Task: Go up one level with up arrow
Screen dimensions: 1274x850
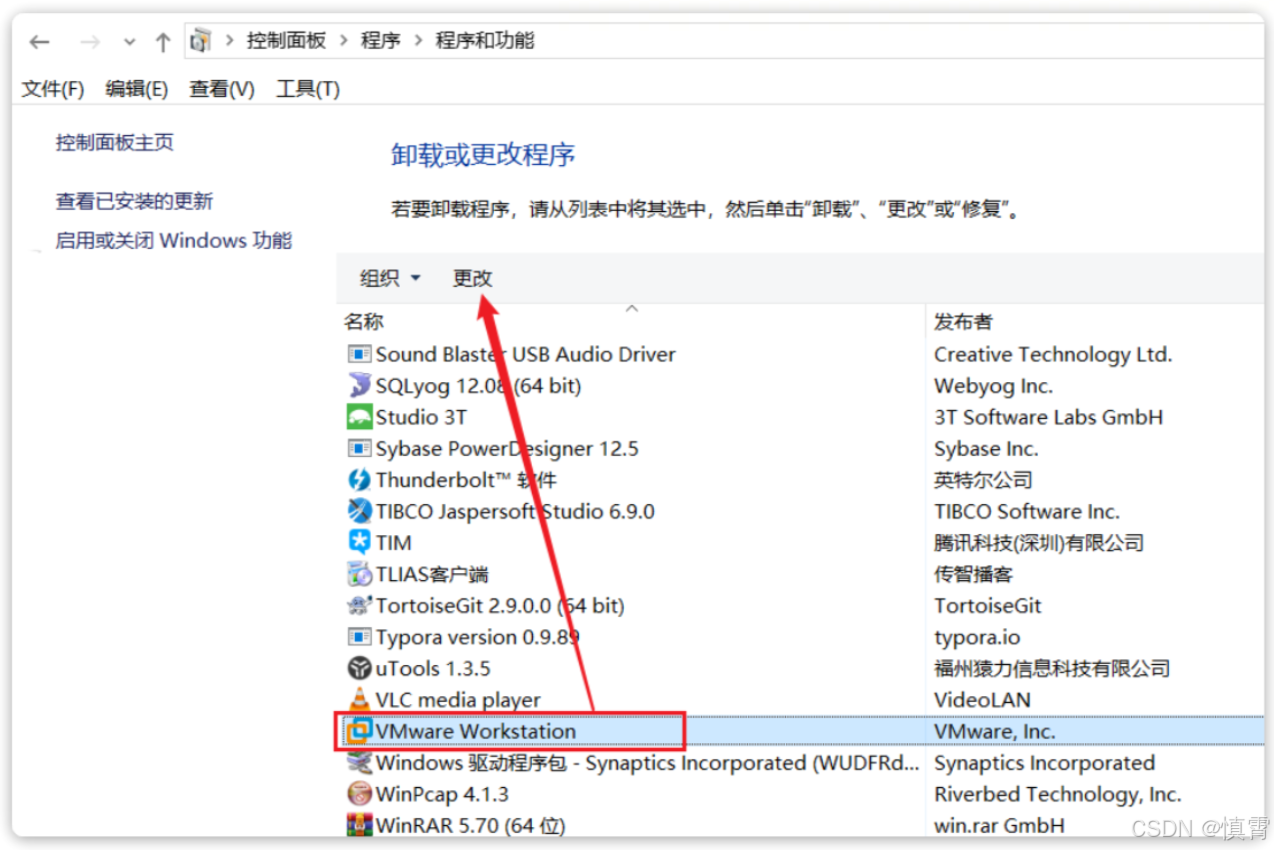Action: (x=163, y=41)
